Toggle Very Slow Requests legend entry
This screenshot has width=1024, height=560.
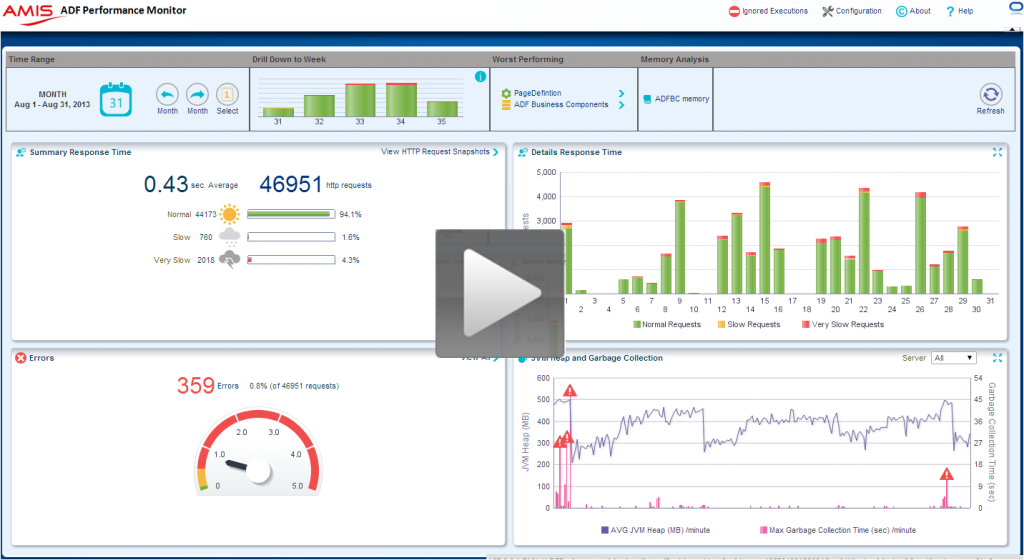(843, 324)
